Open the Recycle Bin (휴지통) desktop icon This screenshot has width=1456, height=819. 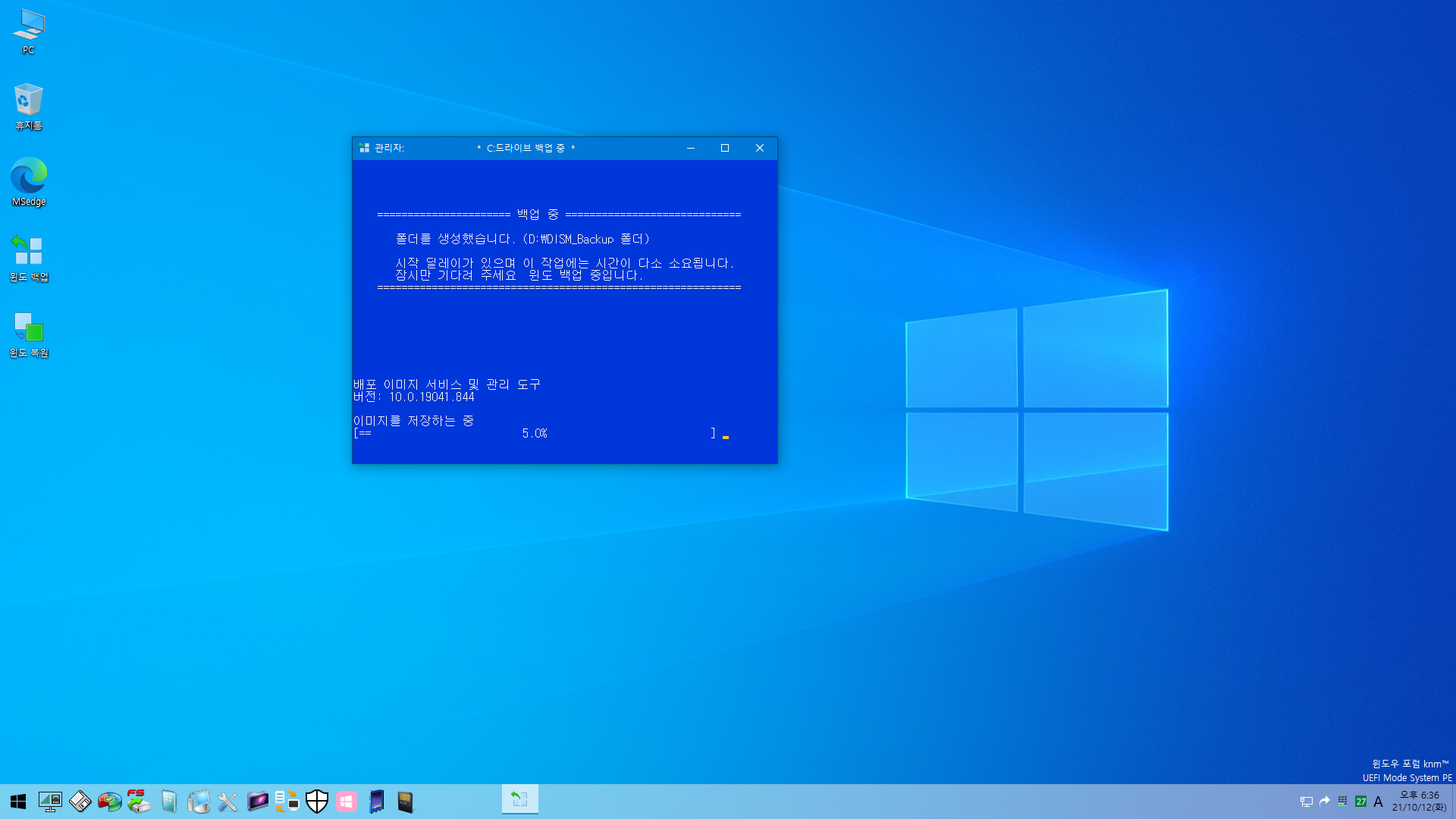point(28,107)
